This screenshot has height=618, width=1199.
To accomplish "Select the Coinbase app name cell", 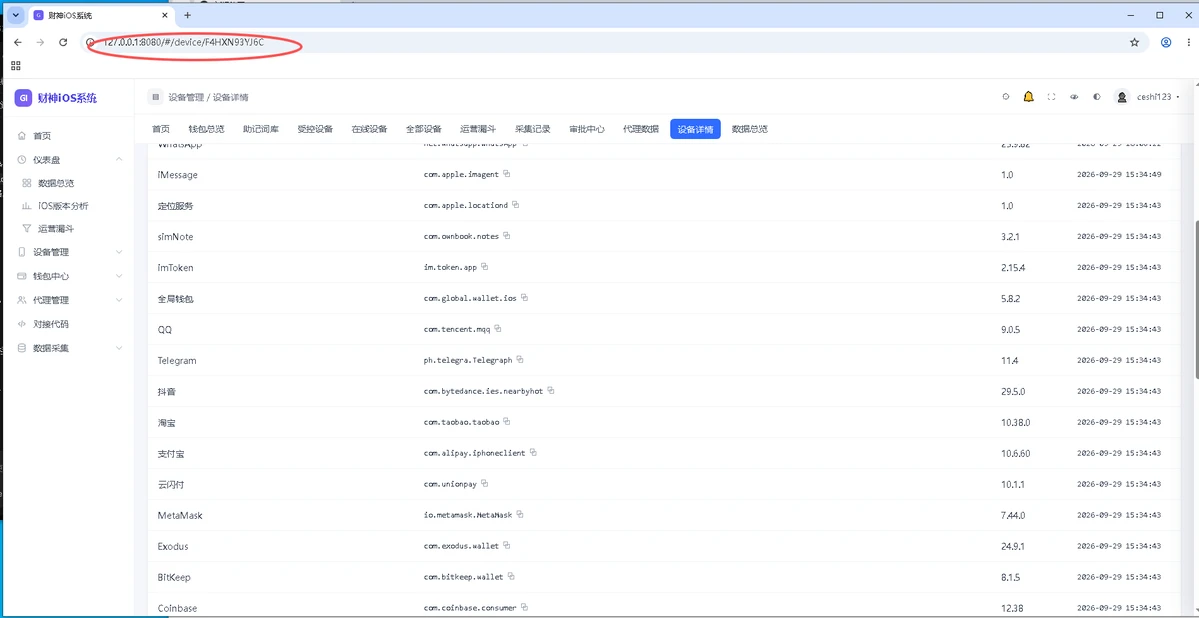I will [177, 608].
